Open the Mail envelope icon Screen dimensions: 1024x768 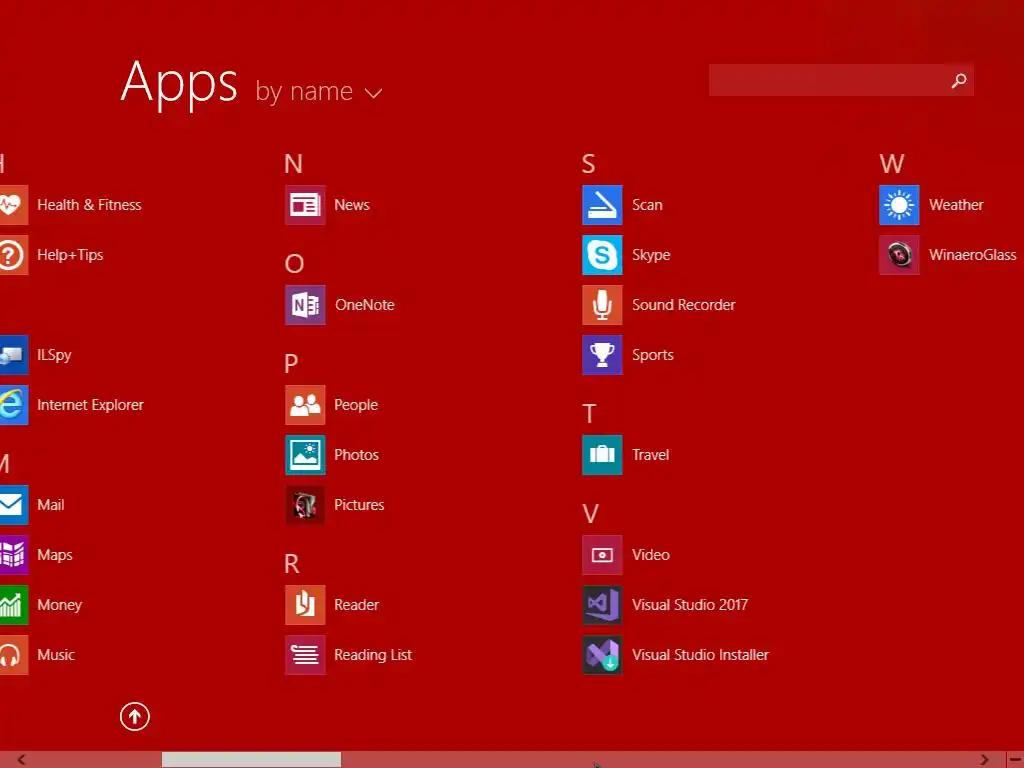coord(14,505)
